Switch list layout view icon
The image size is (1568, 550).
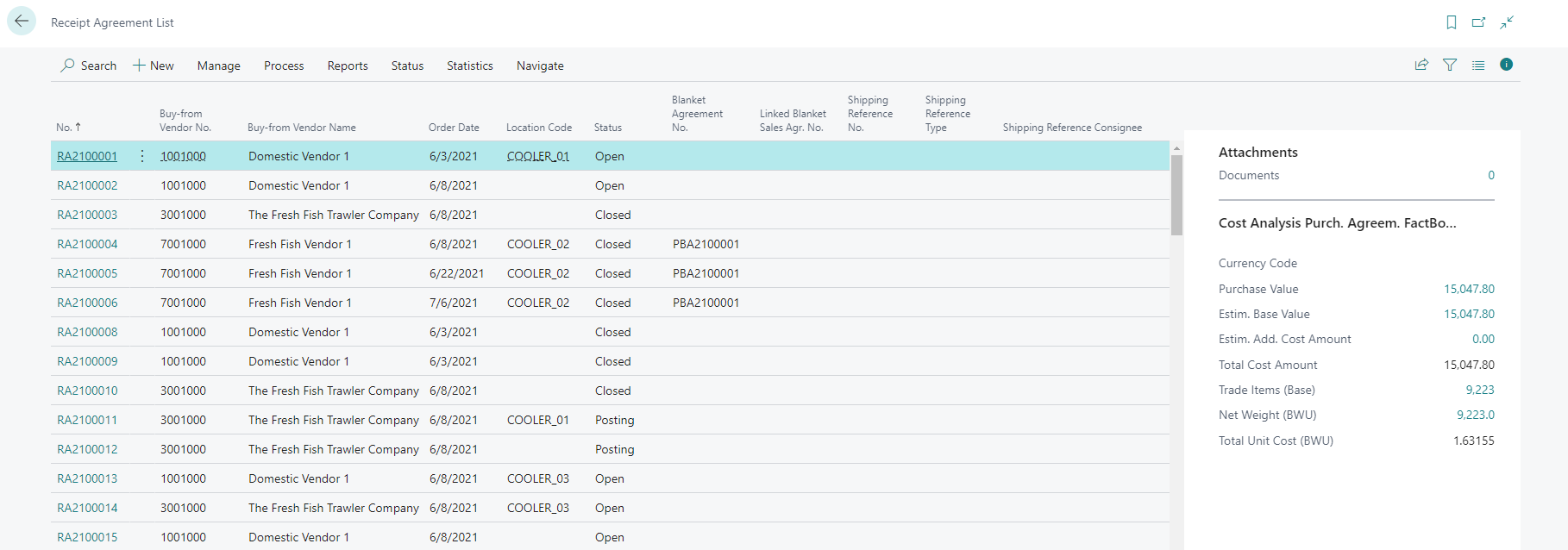click(1478, 65)
